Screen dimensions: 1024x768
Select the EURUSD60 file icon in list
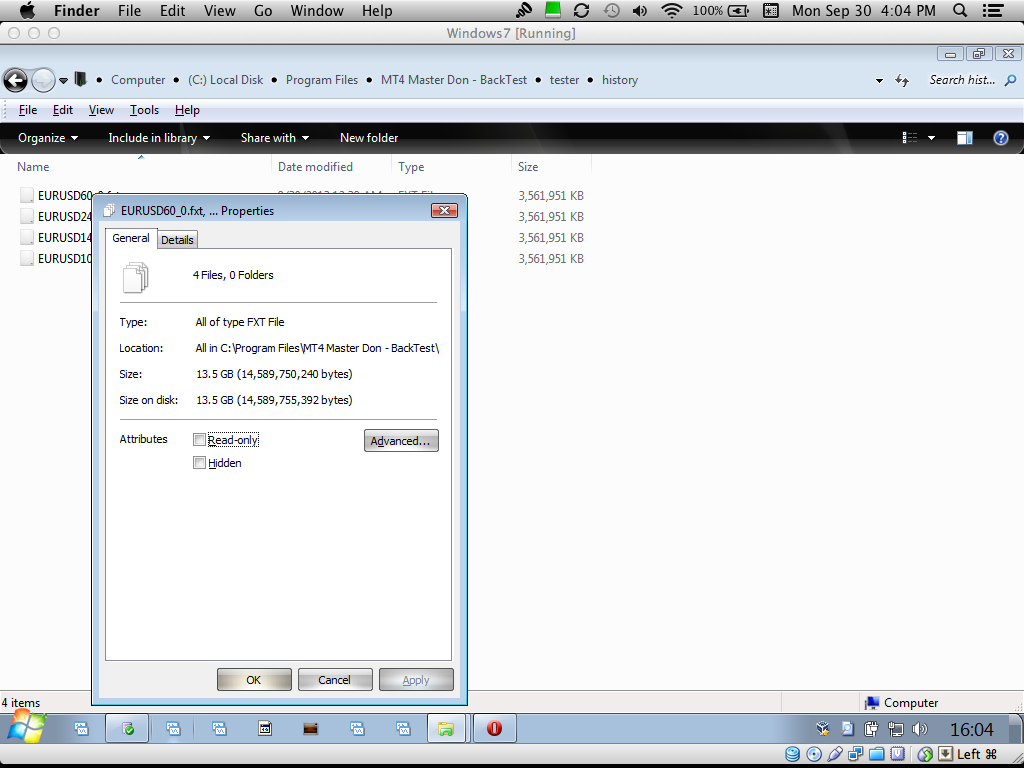(27, 195)
